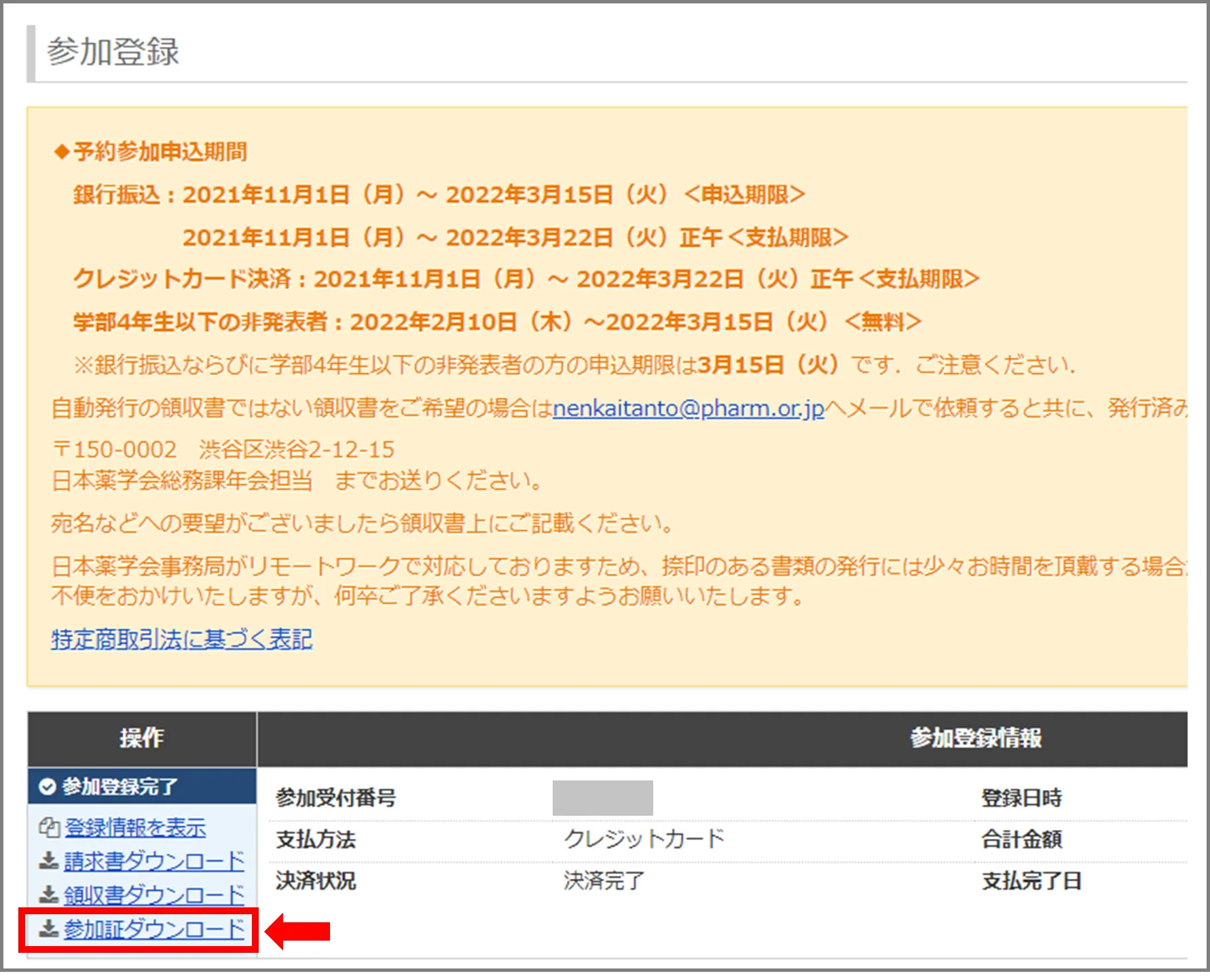Click the grayed-out registration number box

[x=602, y=798]
